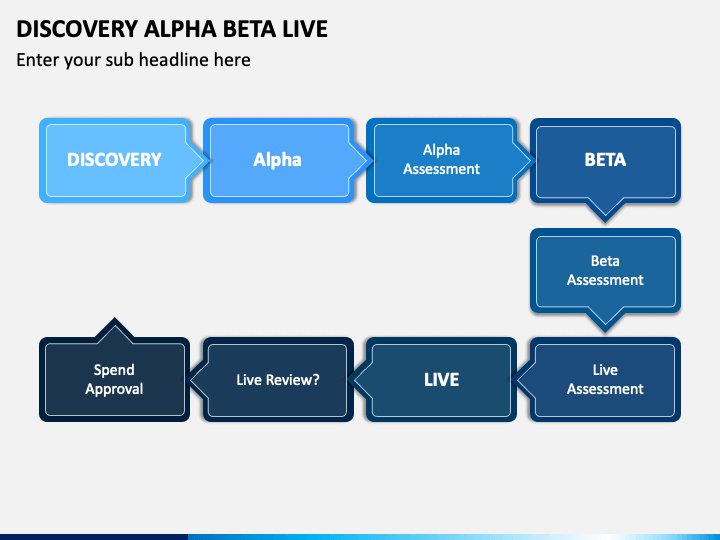Select the DISCOVERY ALPHA BETA LIVE title

click(172, 29)
